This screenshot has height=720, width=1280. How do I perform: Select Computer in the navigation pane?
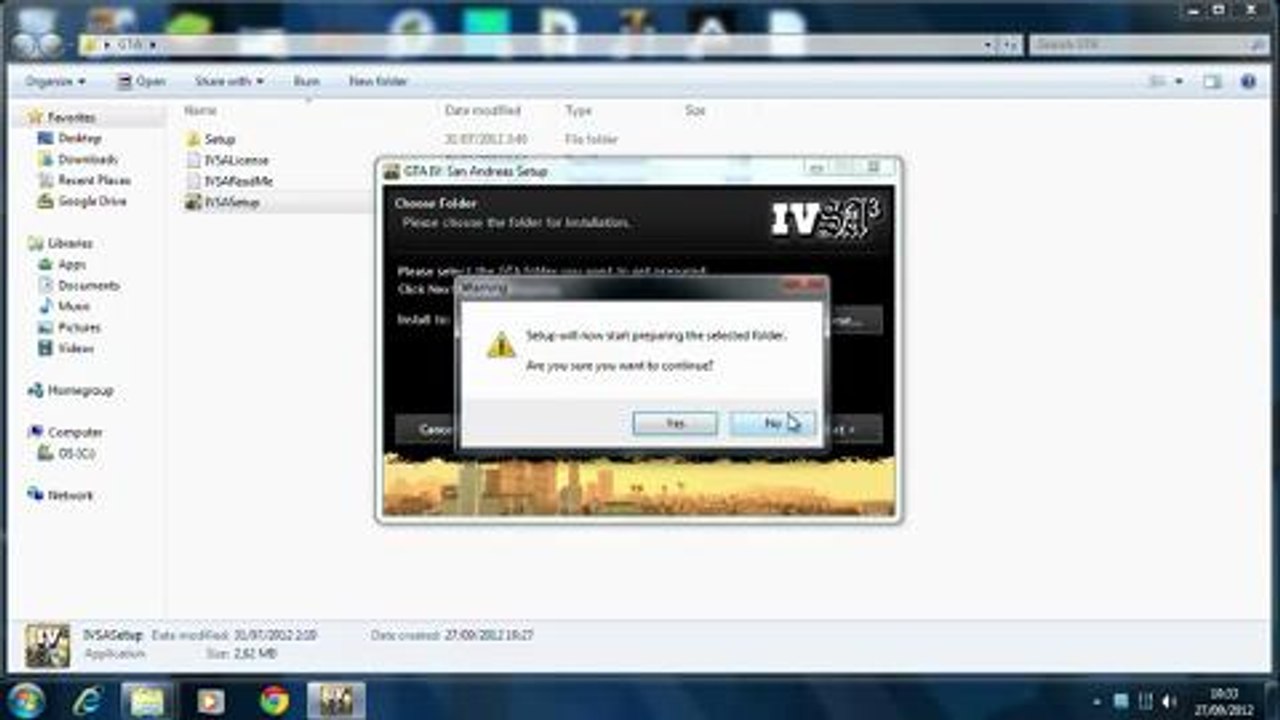[x=75, y=432]
